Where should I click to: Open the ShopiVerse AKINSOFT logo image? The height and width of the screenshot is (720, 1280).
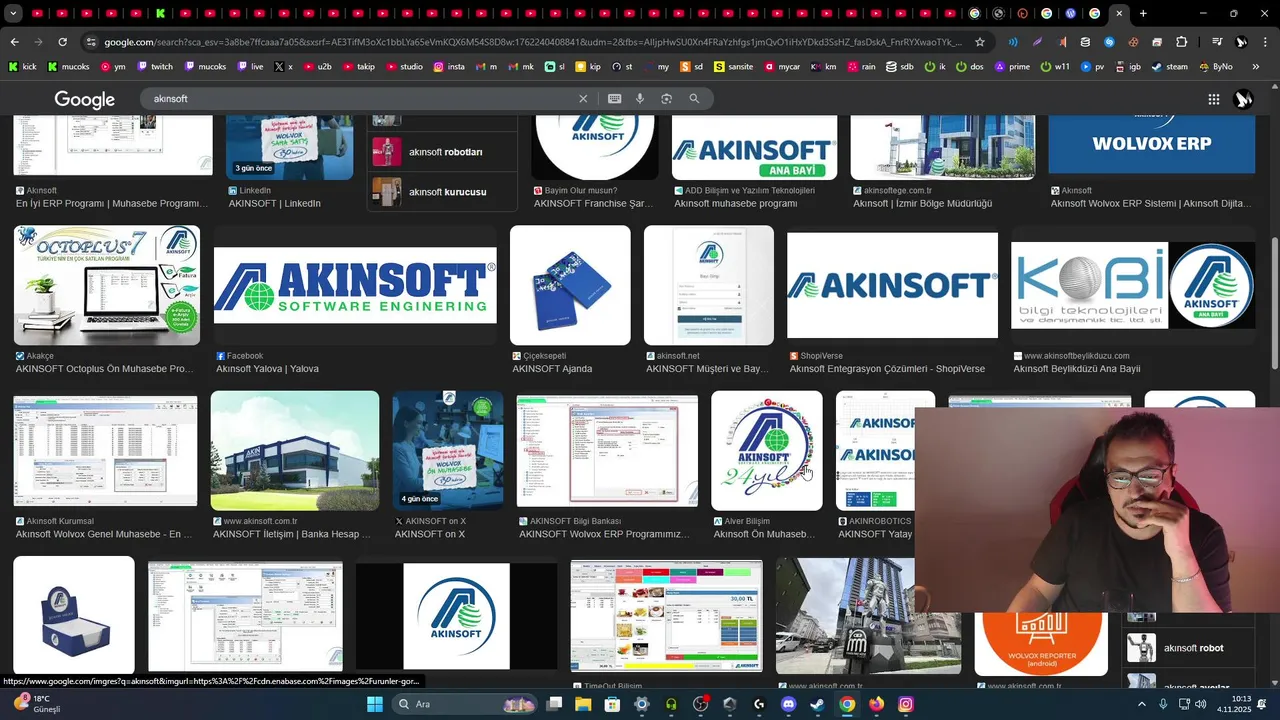coord(892,285)
